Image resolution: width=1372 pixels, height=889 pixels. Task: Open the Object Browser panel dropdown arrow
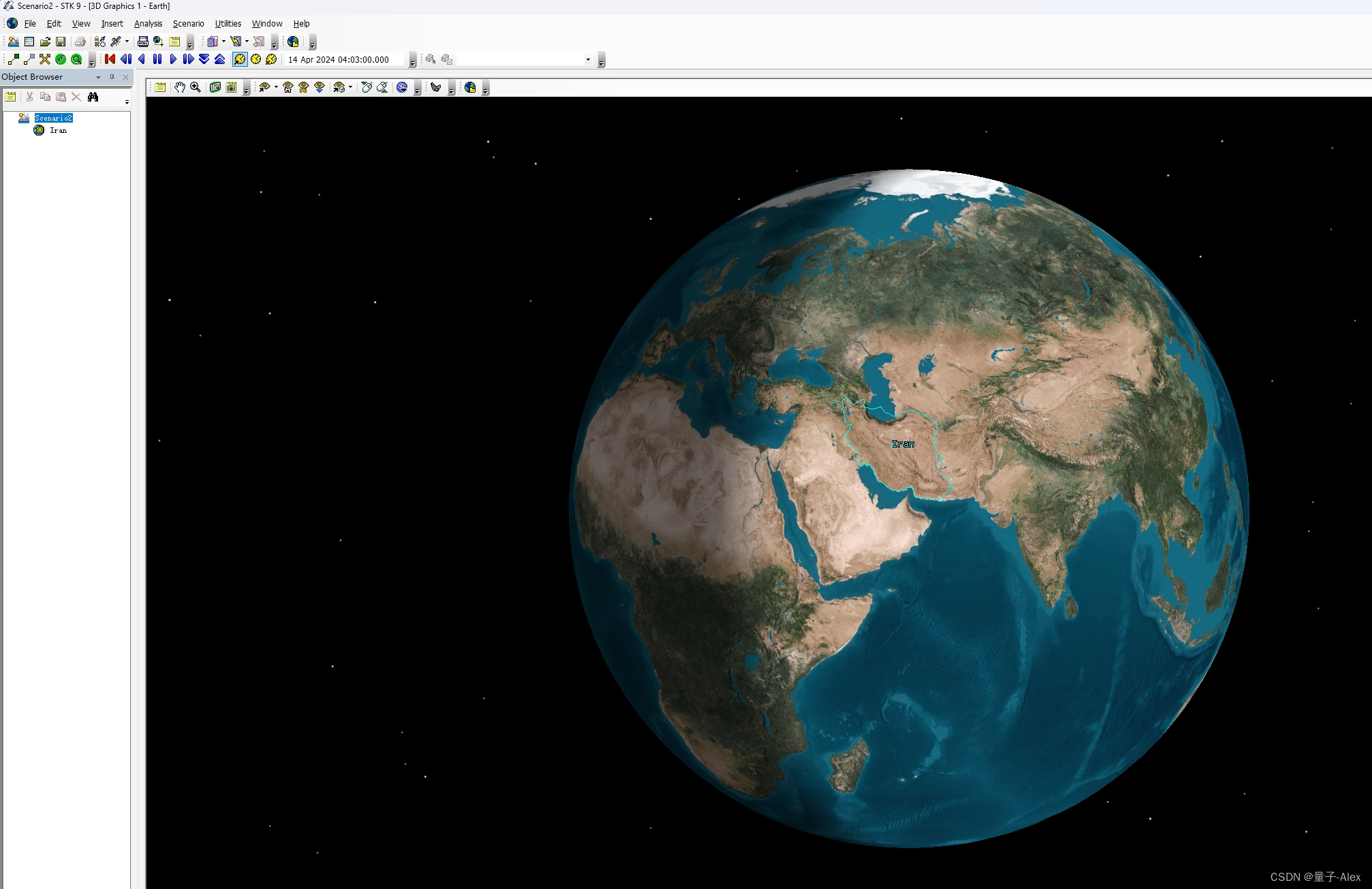99,77
